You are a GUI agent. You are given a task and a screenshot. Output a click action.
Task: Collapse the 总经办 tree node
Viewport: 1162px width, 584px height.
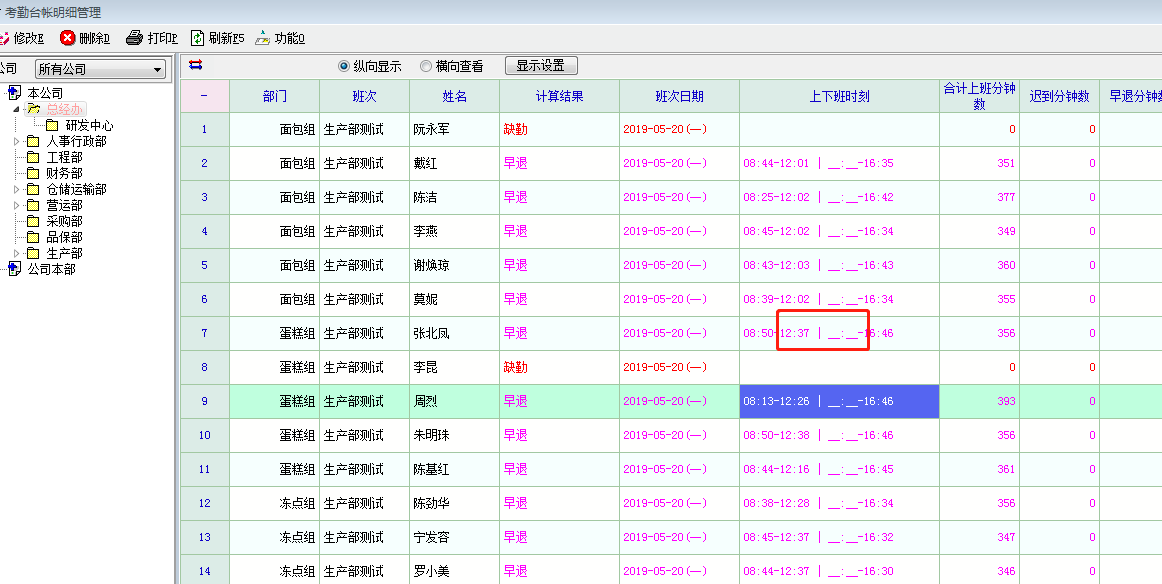tap(17, 109)
